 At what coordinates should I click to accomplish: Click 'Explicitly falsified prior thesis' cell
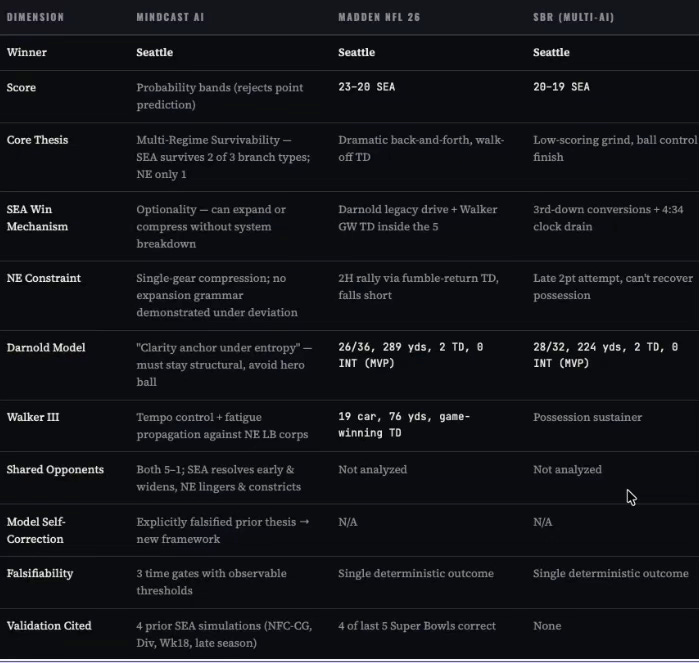click(x=223, y=531)
